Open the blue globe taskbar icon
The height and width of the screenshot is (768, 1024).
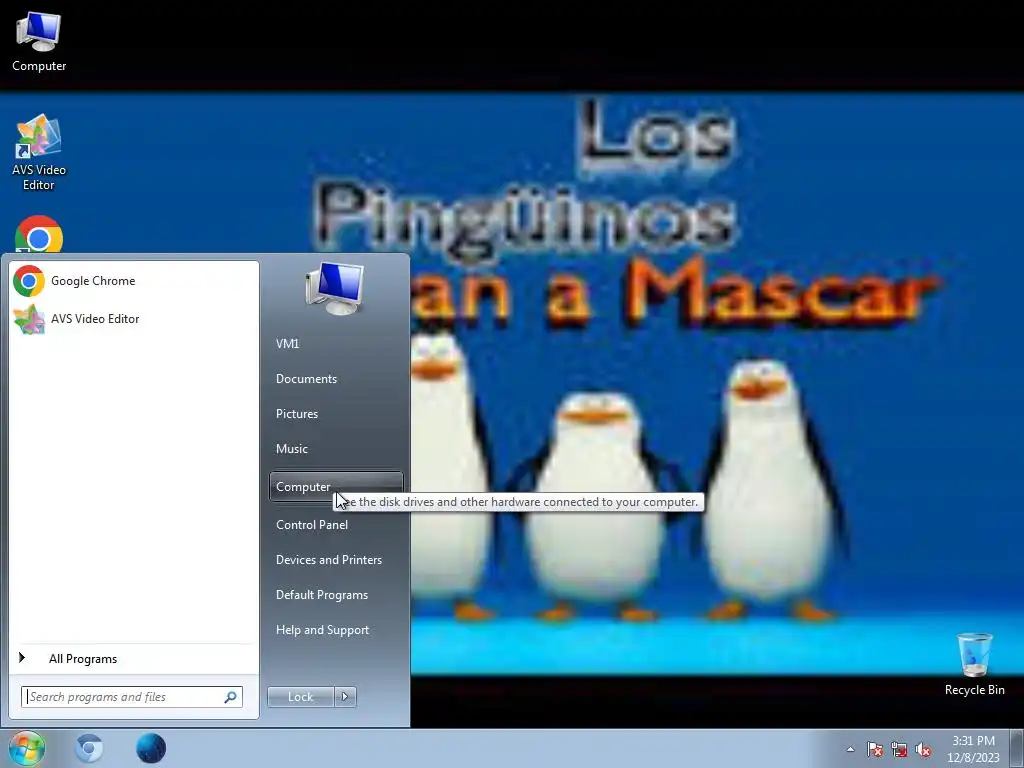click(151, 748)
